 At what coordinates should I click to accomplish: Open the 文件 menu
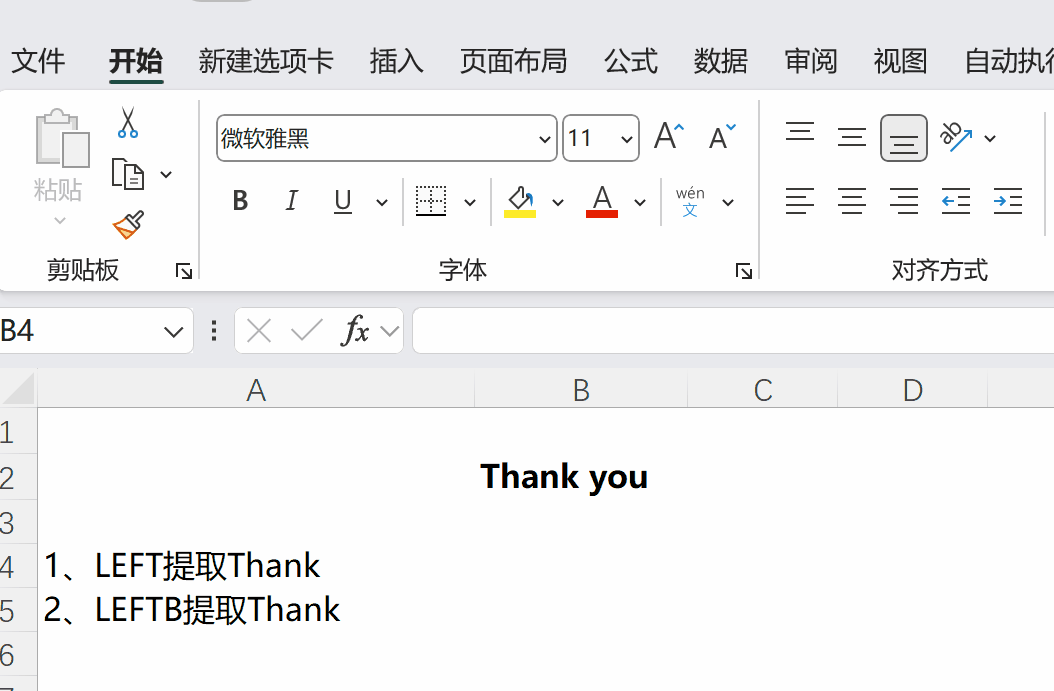click(x=38, y=61)
